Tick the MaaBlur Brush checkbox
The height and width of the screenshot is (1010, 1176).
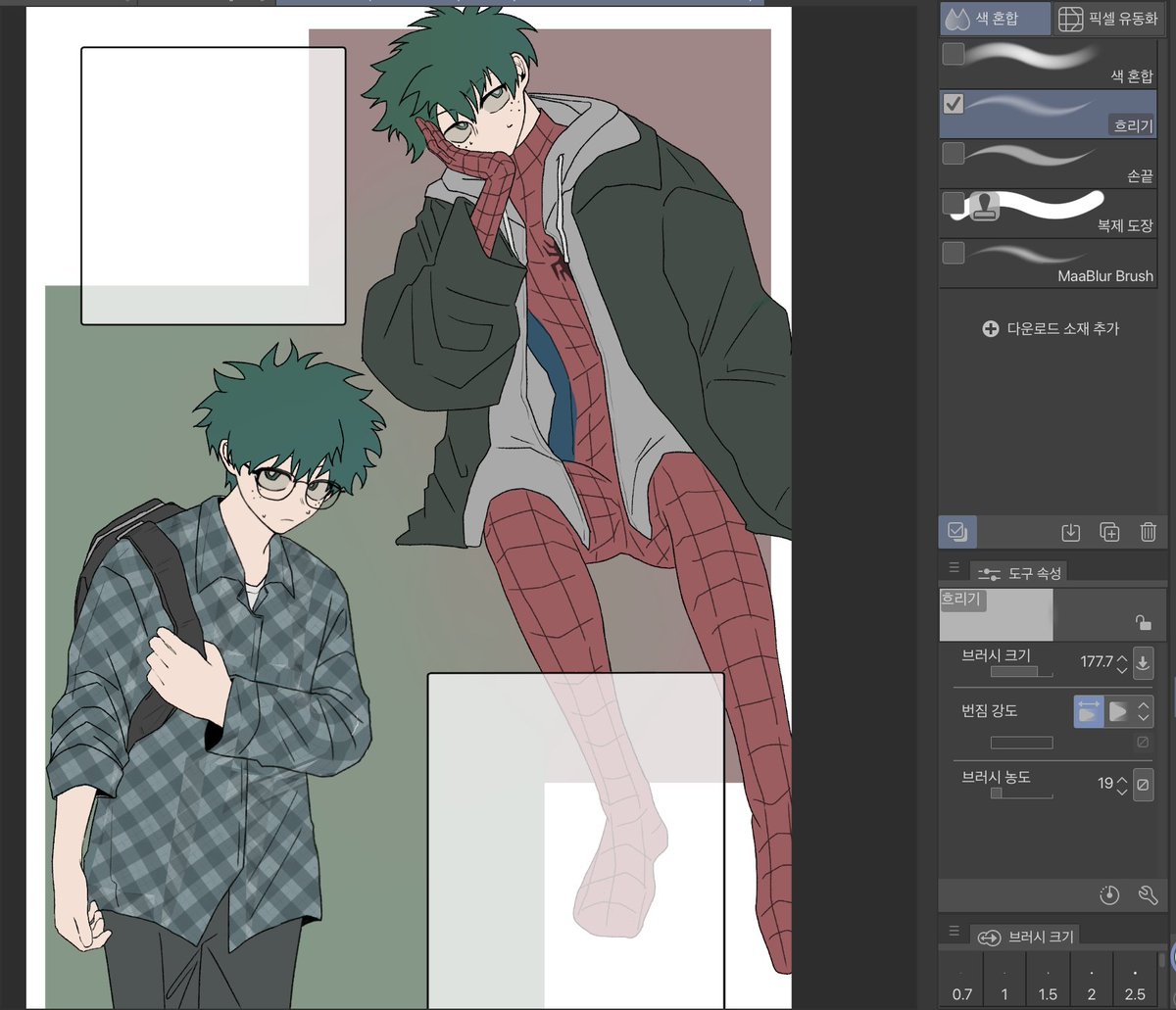pos(953,253)
